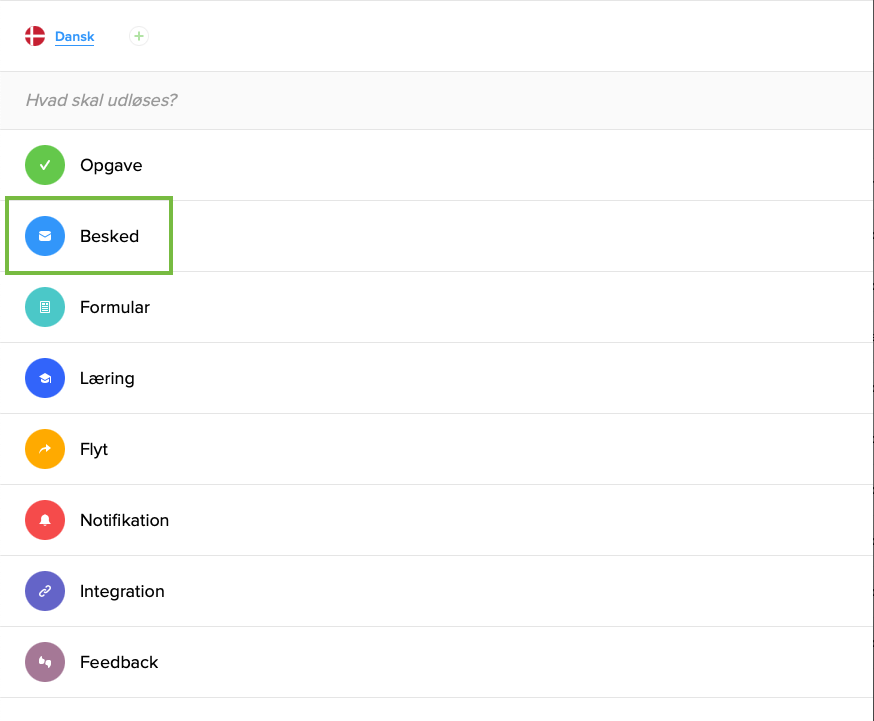This screenshot has width=874, height=721.
Task: Add a language with plus button
Action: tap(139, 37)
